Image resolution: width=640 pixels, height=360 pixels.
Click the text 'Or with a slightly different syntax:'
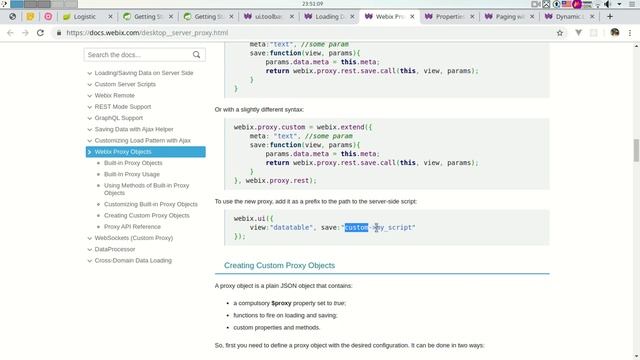(x=259, y=110)
